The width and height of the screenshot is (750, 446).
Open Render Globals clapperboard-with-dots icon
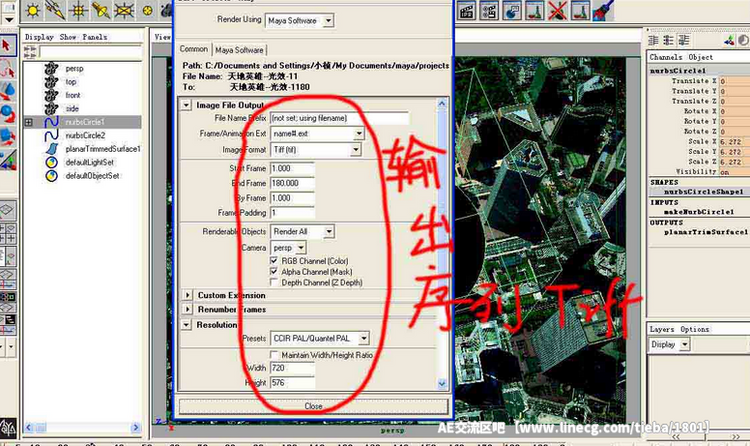489,11
